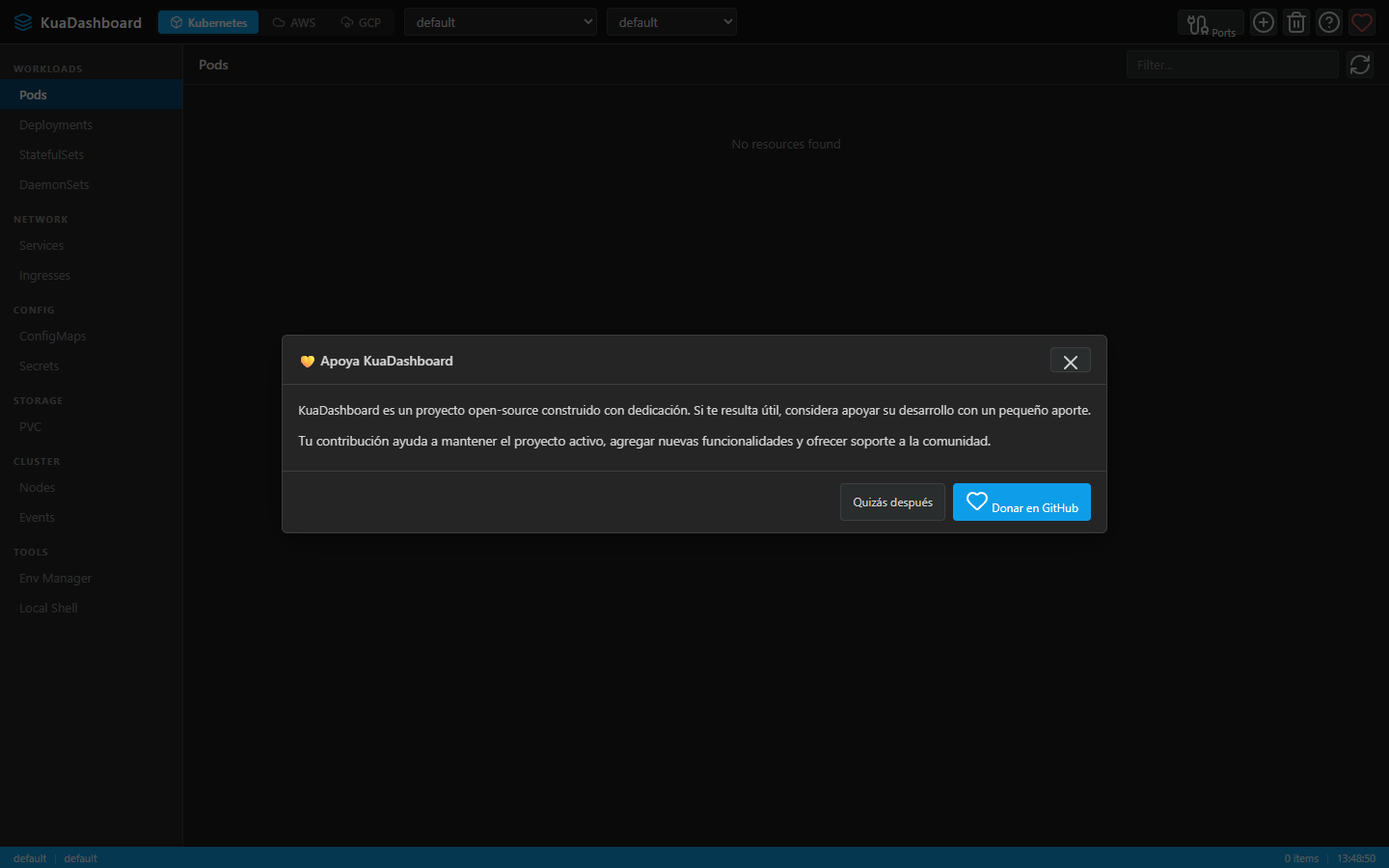
Task: Open ConfigMaps in the sidebar
Action: (x=92, y=336)
